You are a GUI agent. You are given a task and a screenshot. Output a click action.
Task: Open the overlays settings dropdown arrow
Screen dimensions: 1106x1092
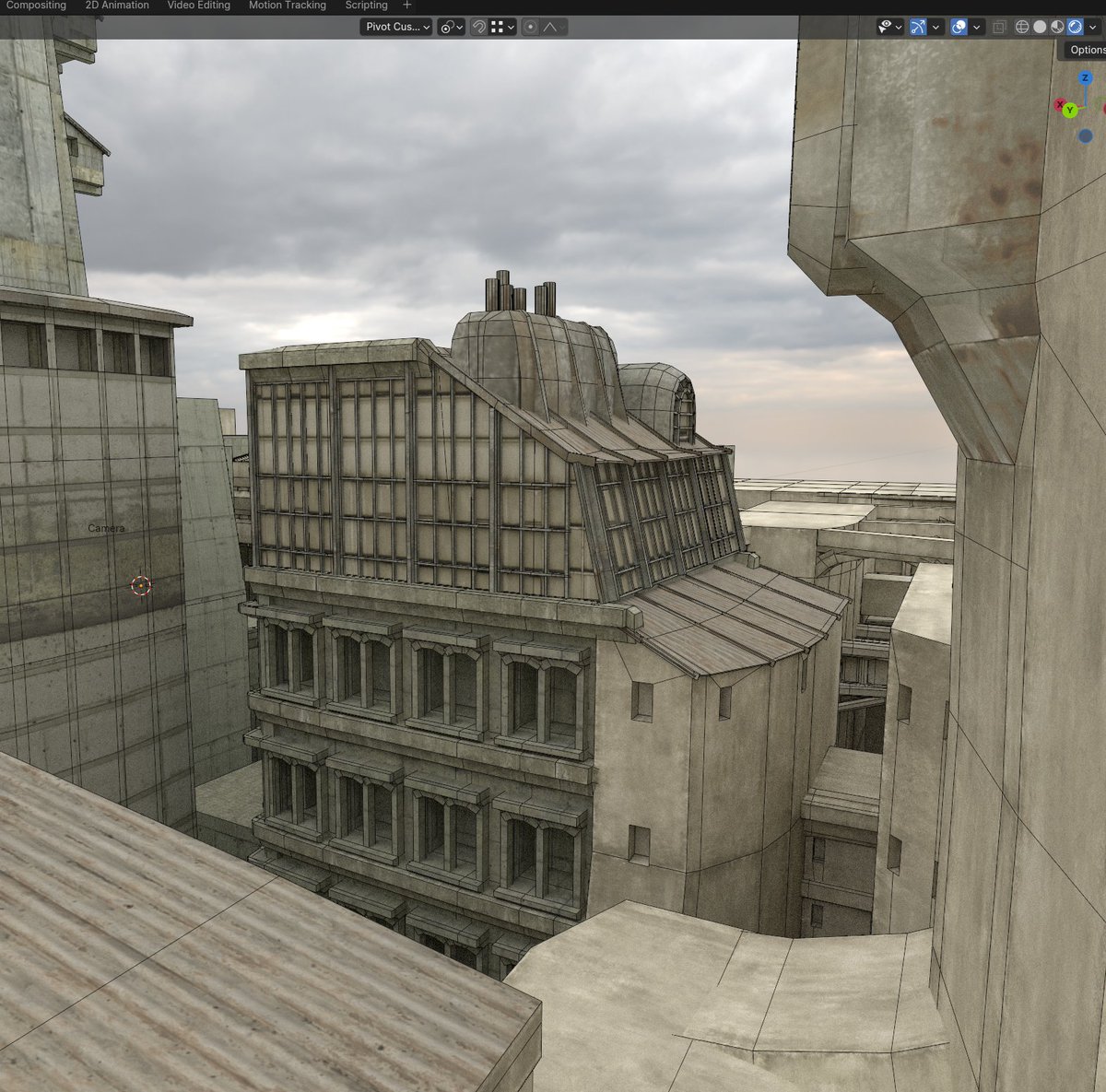point(976,27)
